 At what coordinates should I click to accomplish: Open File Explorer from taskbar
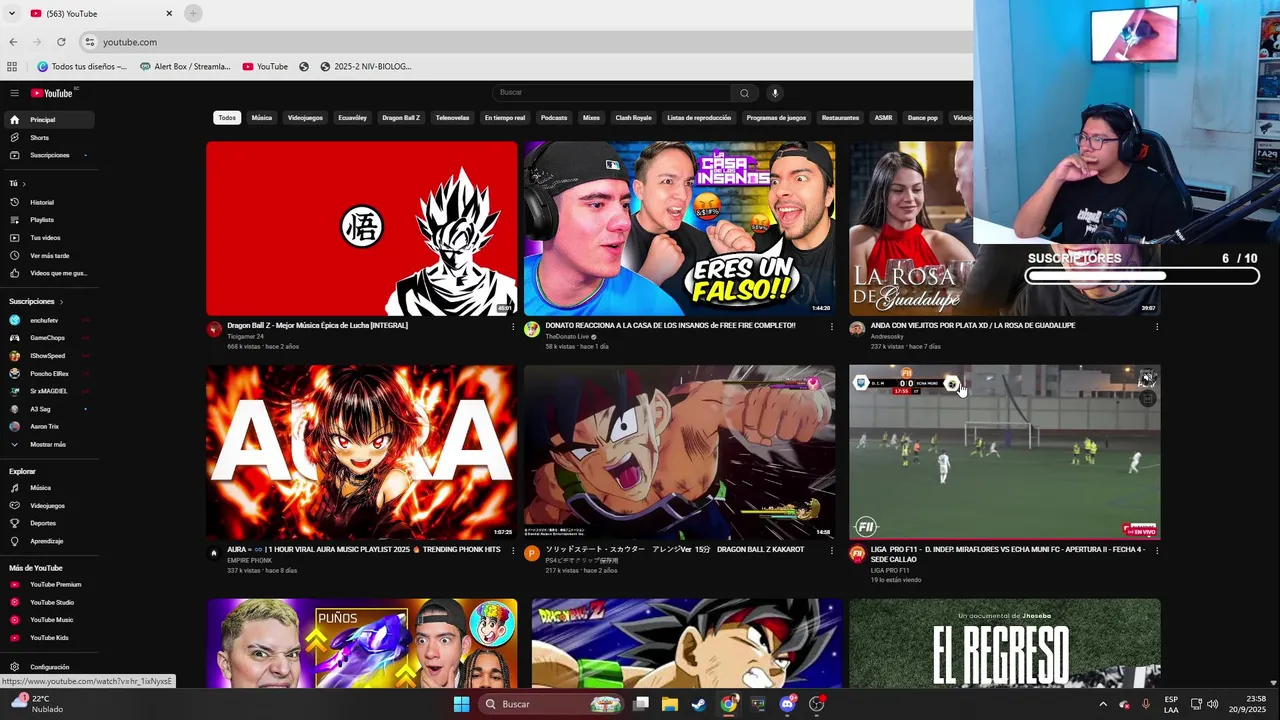[x=670, y=704]
